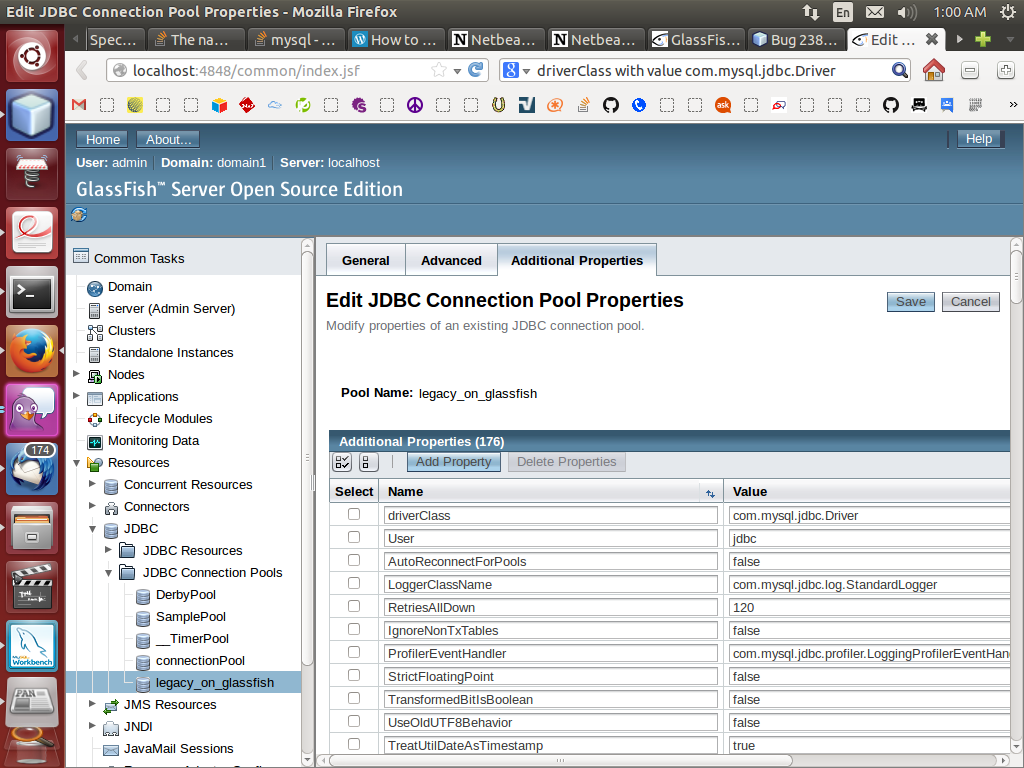Screen dimensions: 1024x768
Task: Expand the Applications tree node
Action: (x=76, y=396)
